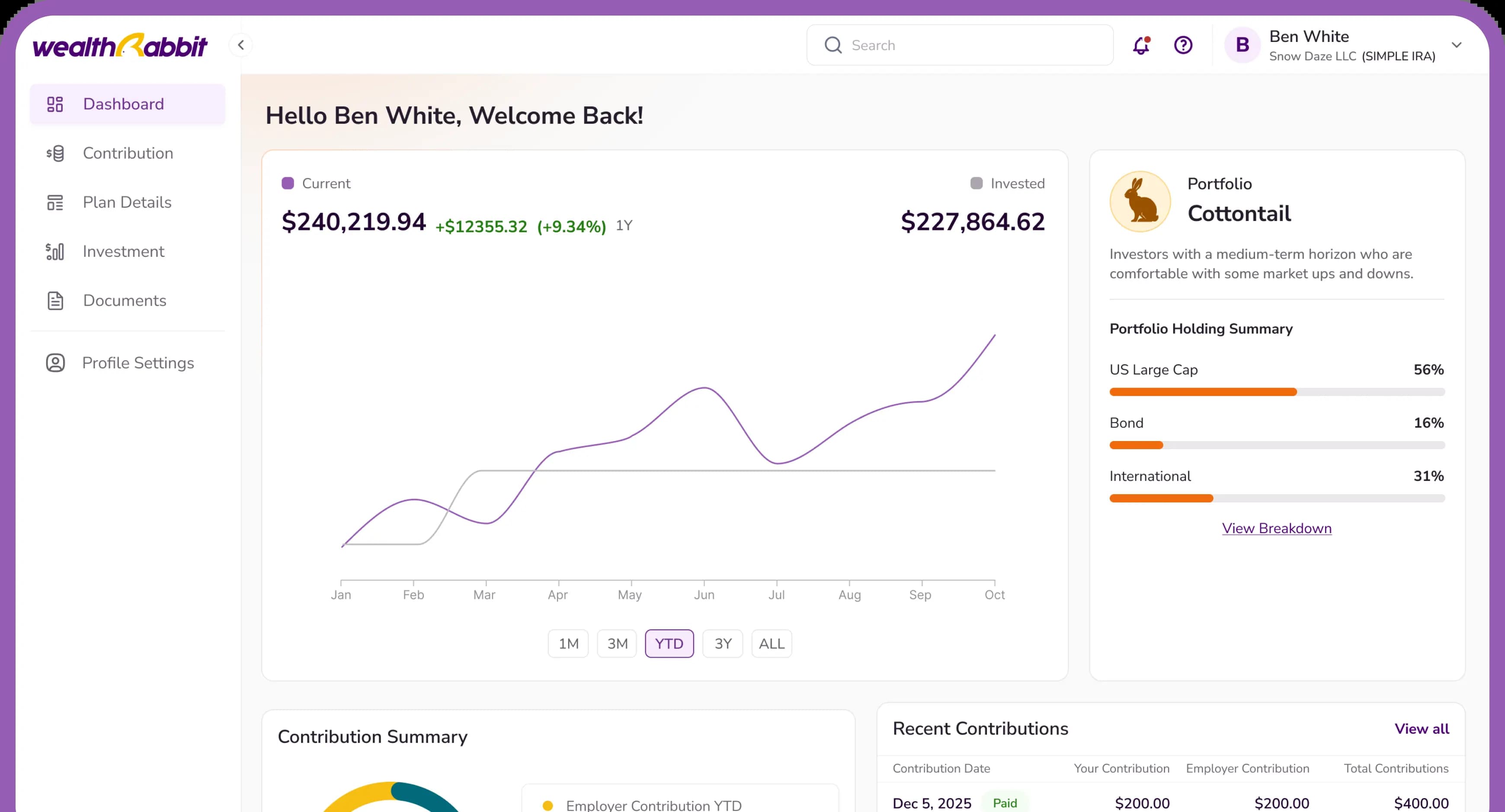Viewport: 1505px width, 812px height.
Task: Click the magnifier search icon
Action: pyautogui.click(x=833, y=45)
